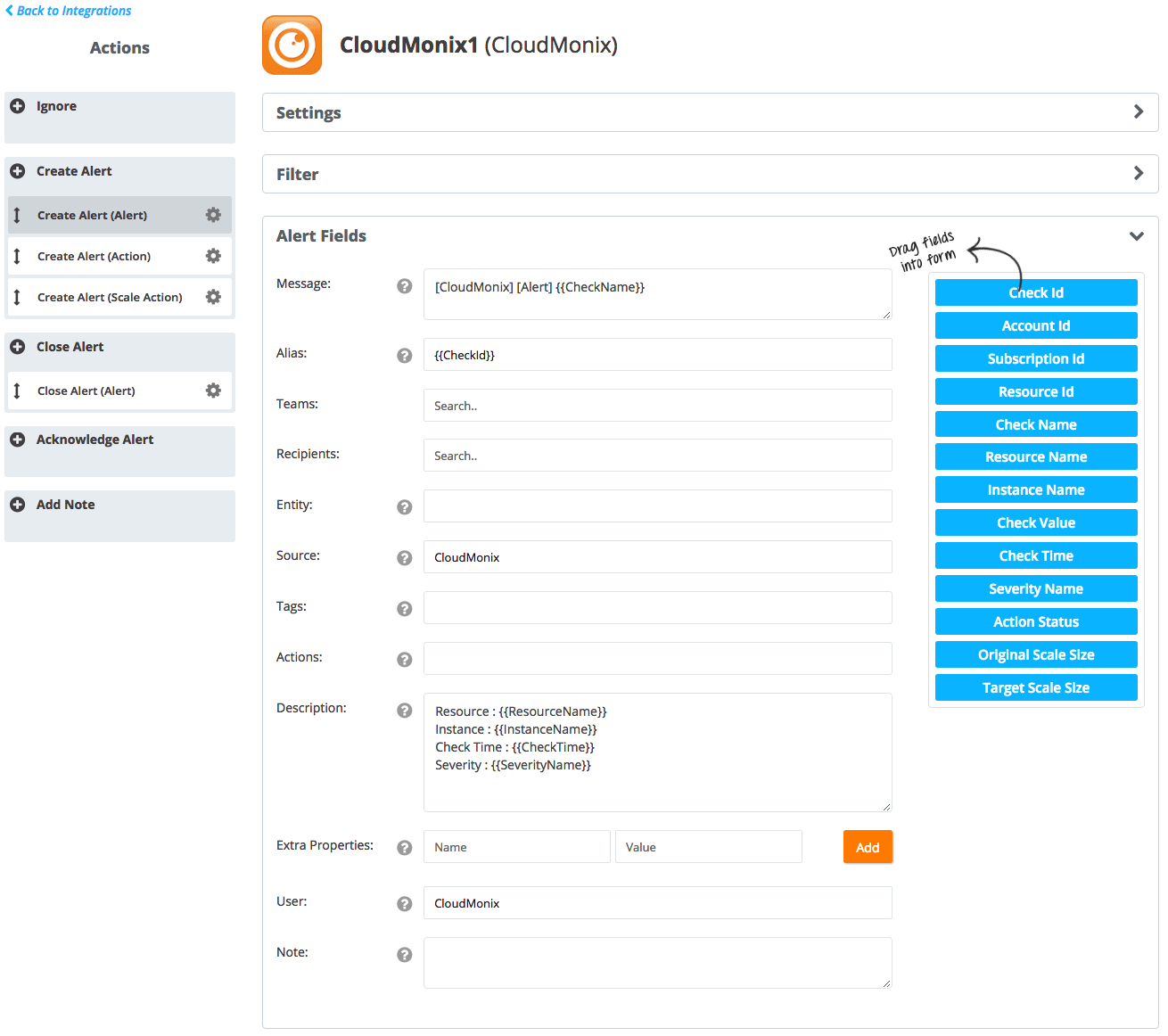Open gear settings for Close Alert (Alert)

point(213,391)
